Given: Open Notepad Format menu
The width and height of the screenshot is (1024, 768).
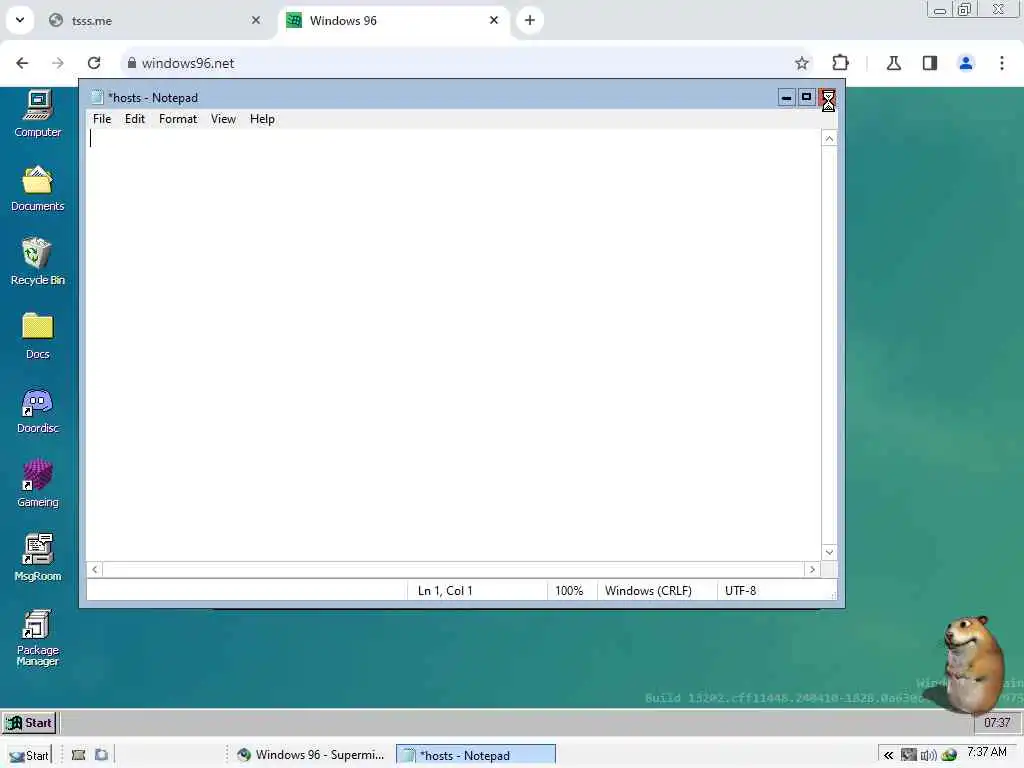Looking at the screenshot, I should 178,119.
